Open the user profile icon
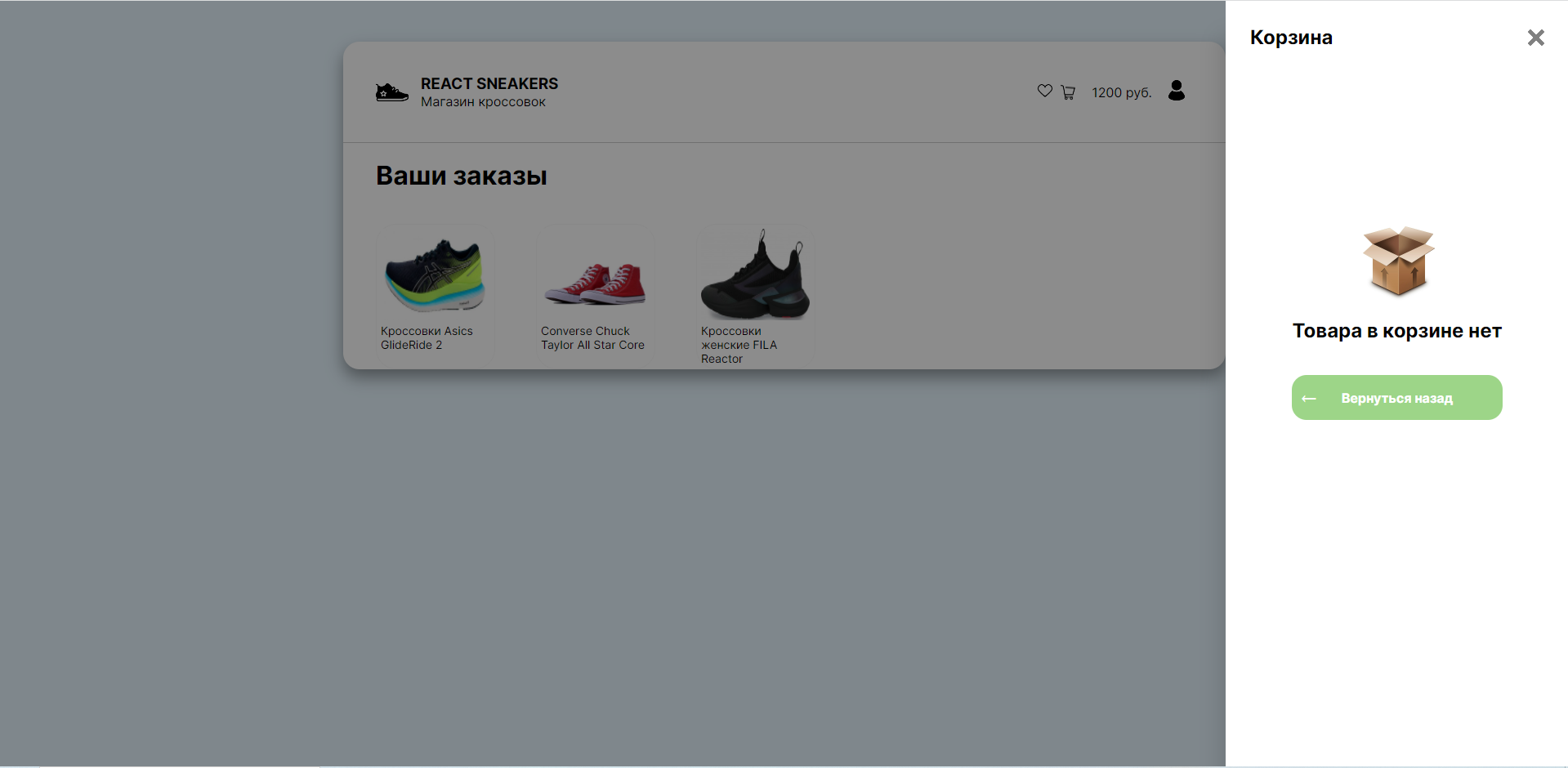1568x768 pixels. (1176, 90)
